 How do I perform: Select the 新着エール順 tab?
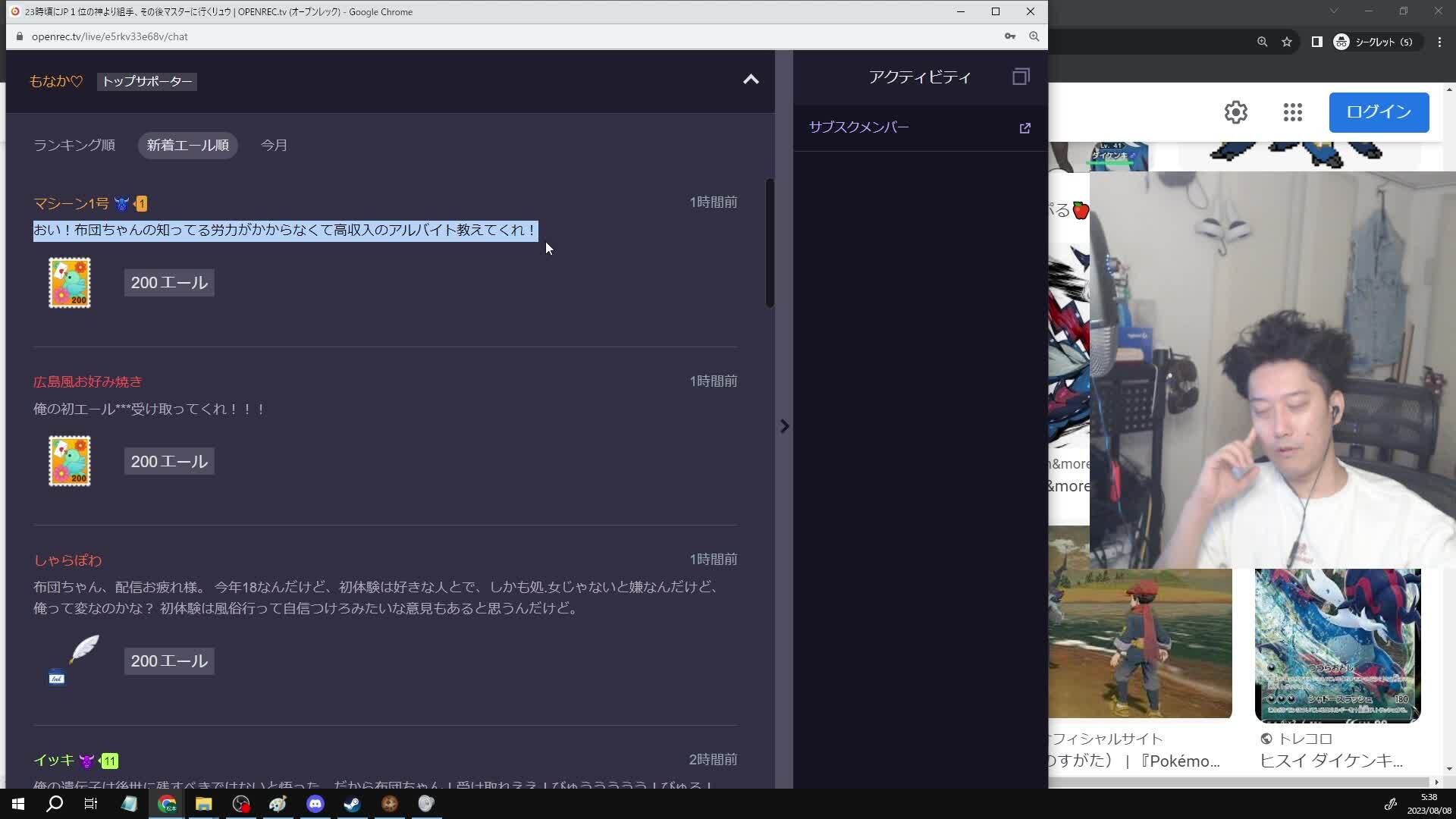tap(188, 145)
